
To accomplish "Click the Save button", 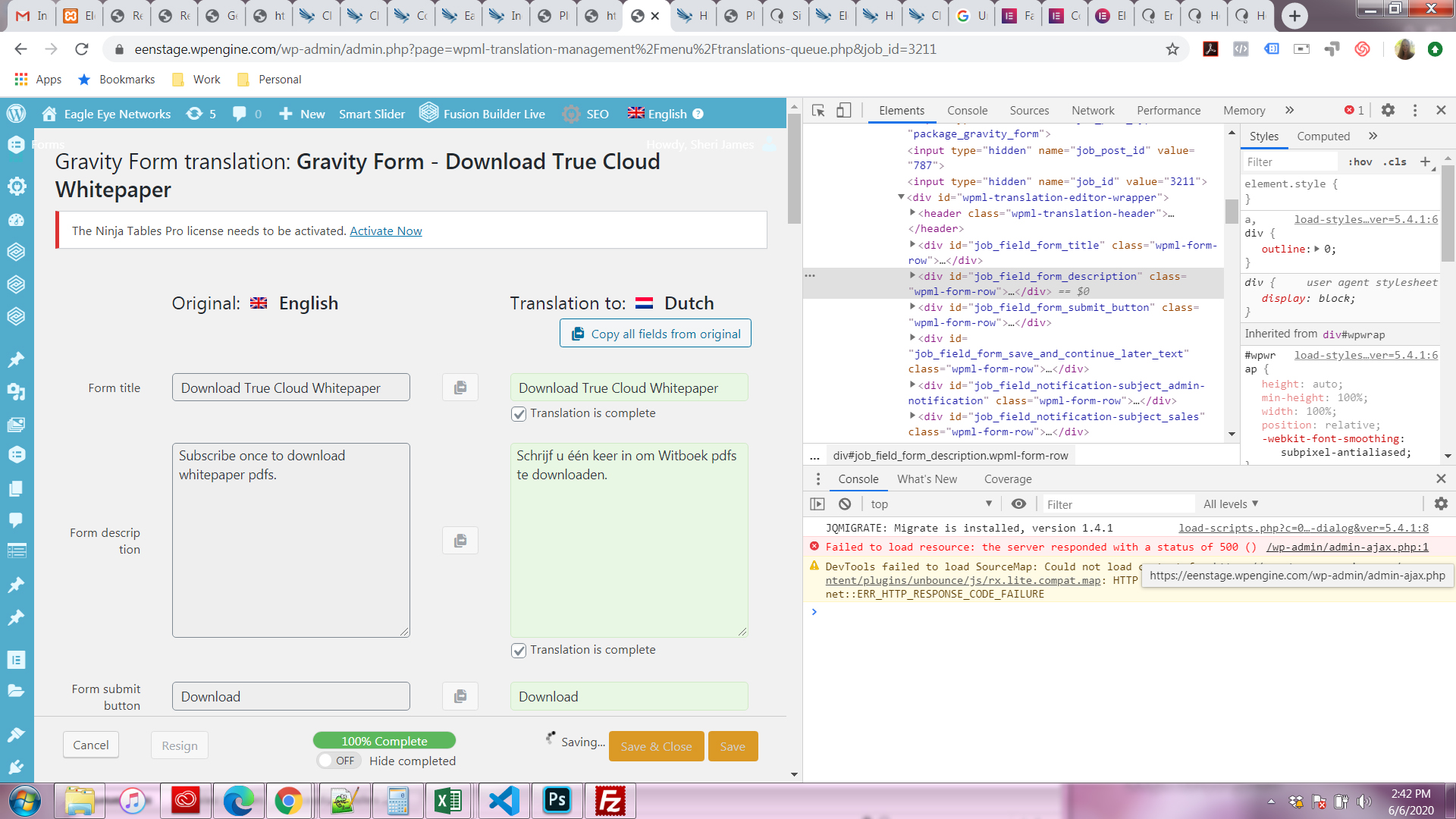I will pos(733,746).
